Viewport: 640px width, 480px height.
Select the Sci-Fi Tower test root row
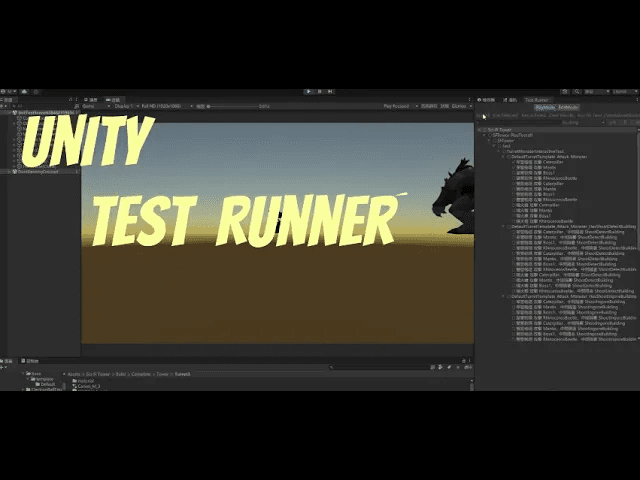[556, 130]
